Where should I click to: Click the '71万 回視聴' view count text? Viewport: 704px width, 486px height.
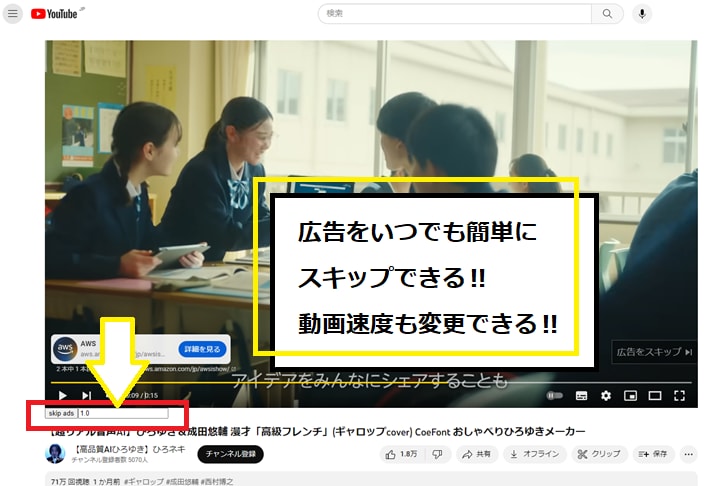click(x=70, y=482)
